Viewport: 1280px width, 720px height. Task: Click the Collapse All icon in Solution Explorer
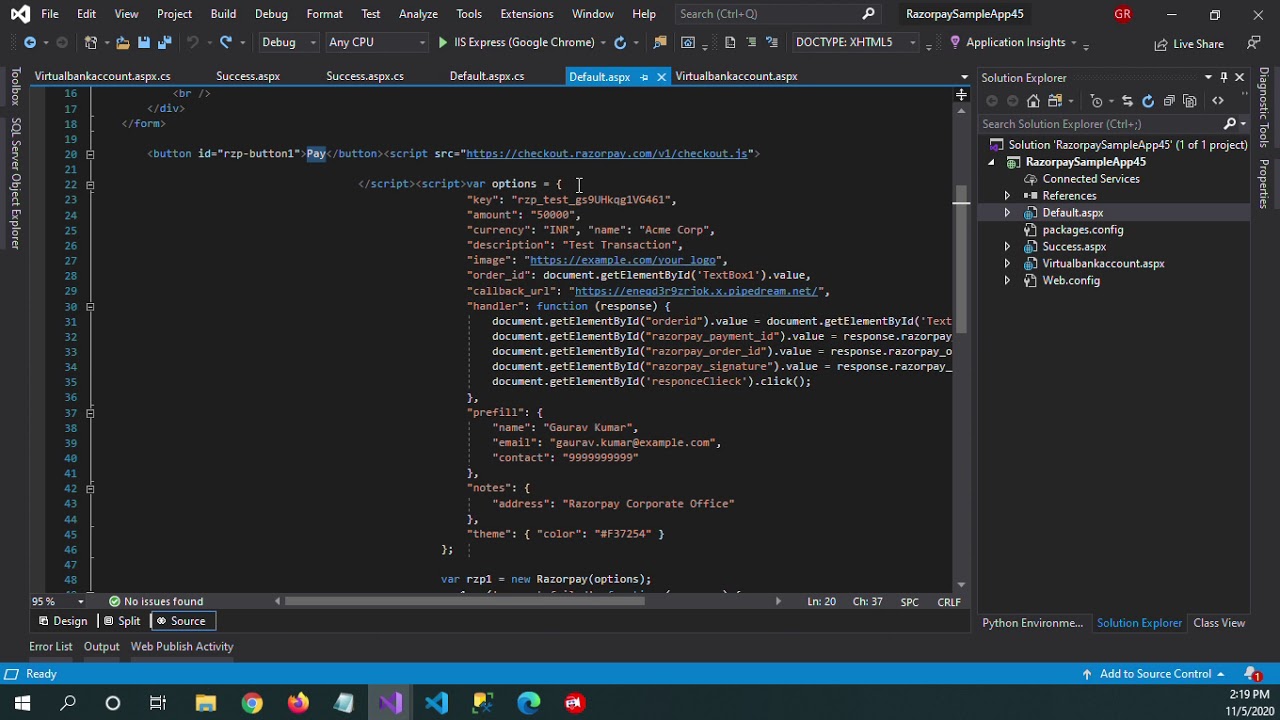pos(1169,101)
